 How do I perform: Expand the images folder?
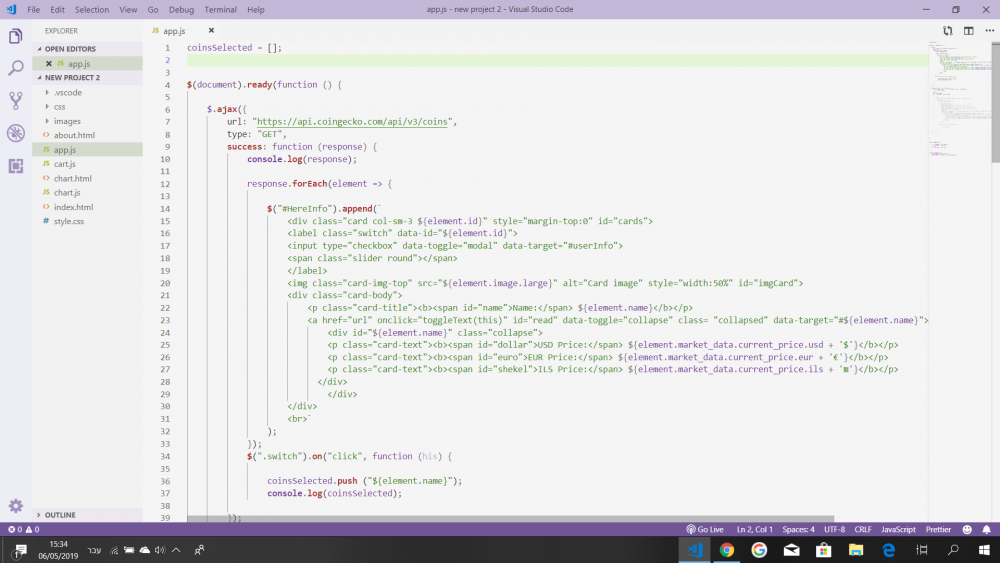(47, 121)
